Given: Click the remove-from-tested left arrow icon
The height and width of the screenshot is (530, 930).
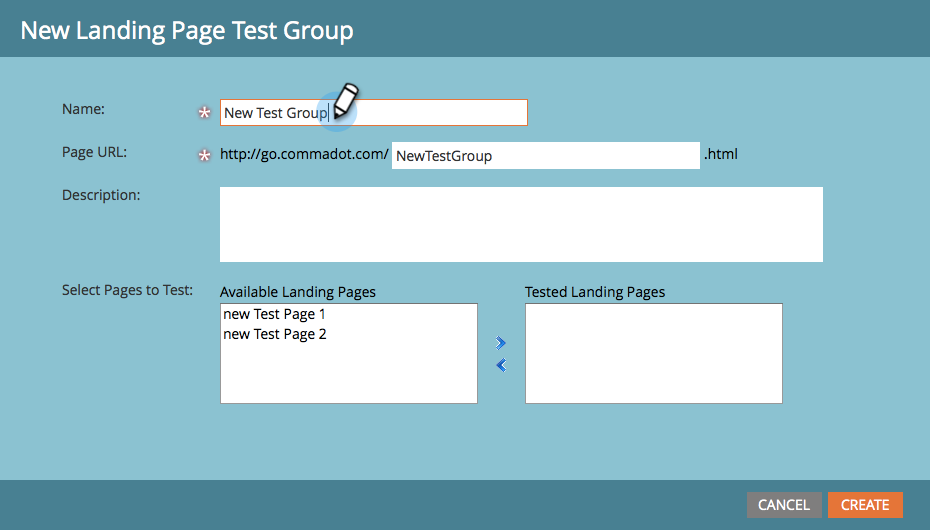Looking at the screenshot, I should click(x=501, y=366).
